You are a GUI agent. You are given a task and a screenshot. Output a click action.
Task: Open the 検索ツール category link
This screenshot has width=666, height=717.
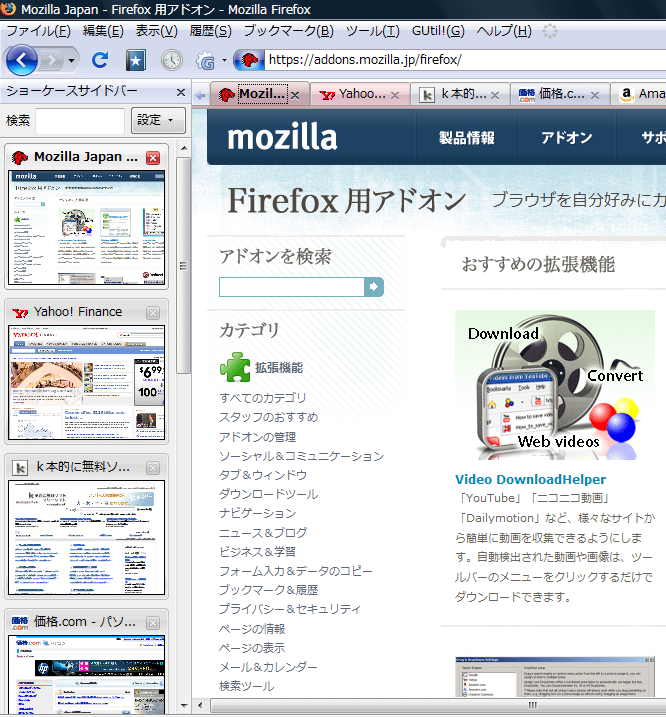pos(247,686)
